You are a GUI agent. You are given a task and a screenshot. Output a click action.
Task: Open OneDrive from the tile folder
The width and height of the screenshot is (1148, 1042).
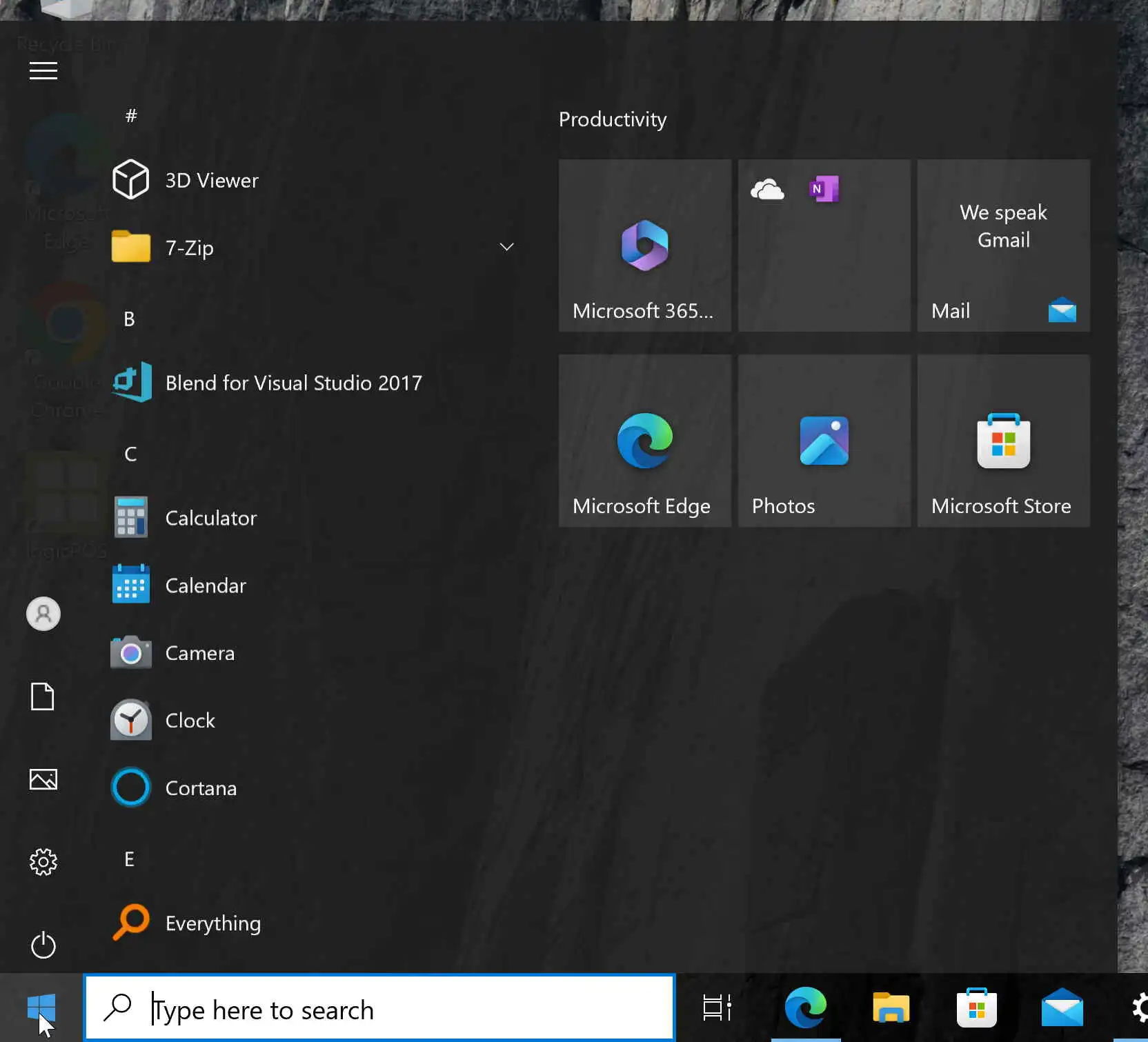pos(767,189)
